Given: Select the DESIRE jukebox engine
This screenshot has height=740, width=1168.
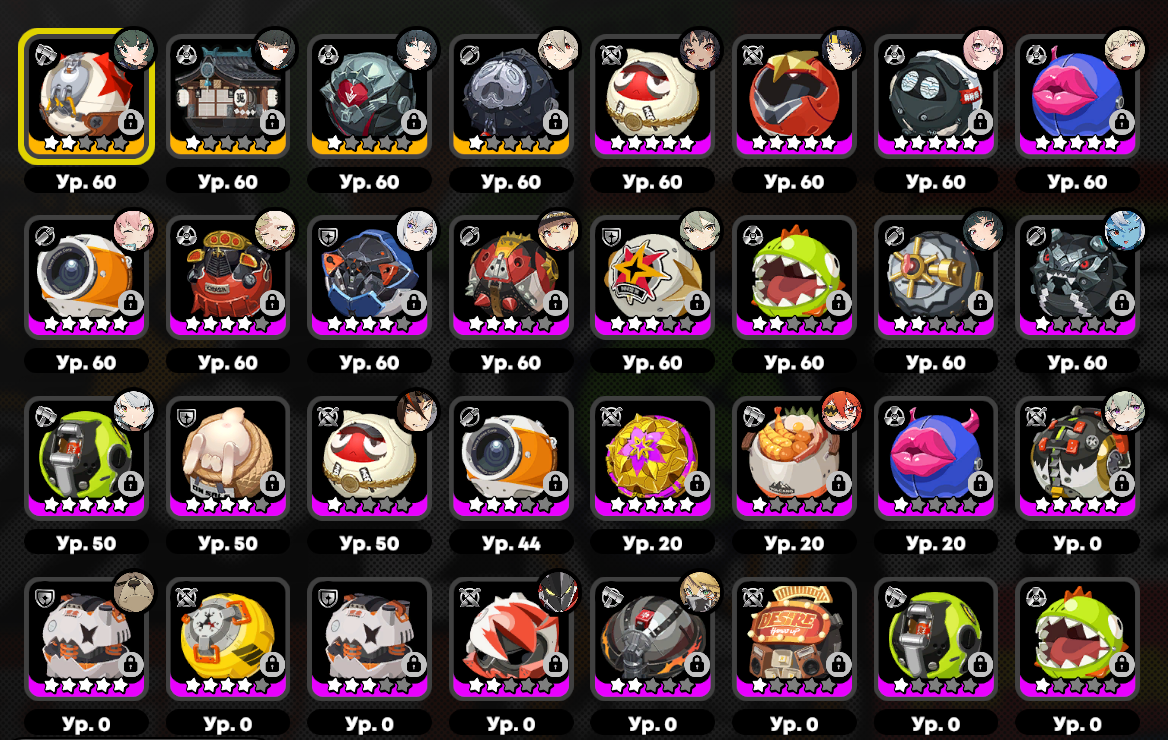Looking at the screenshot, I should (794, 639).
